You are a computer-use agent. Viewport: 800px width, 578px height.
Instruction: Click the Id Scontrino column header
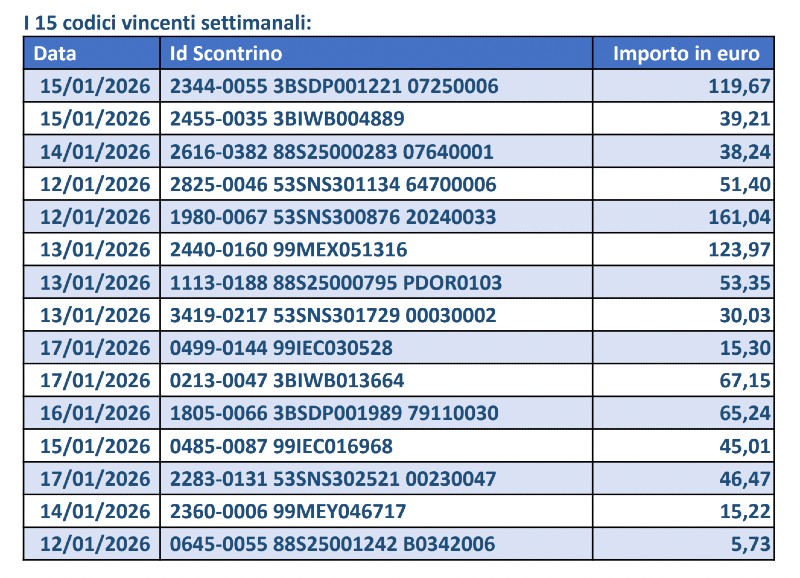point(226,54)
